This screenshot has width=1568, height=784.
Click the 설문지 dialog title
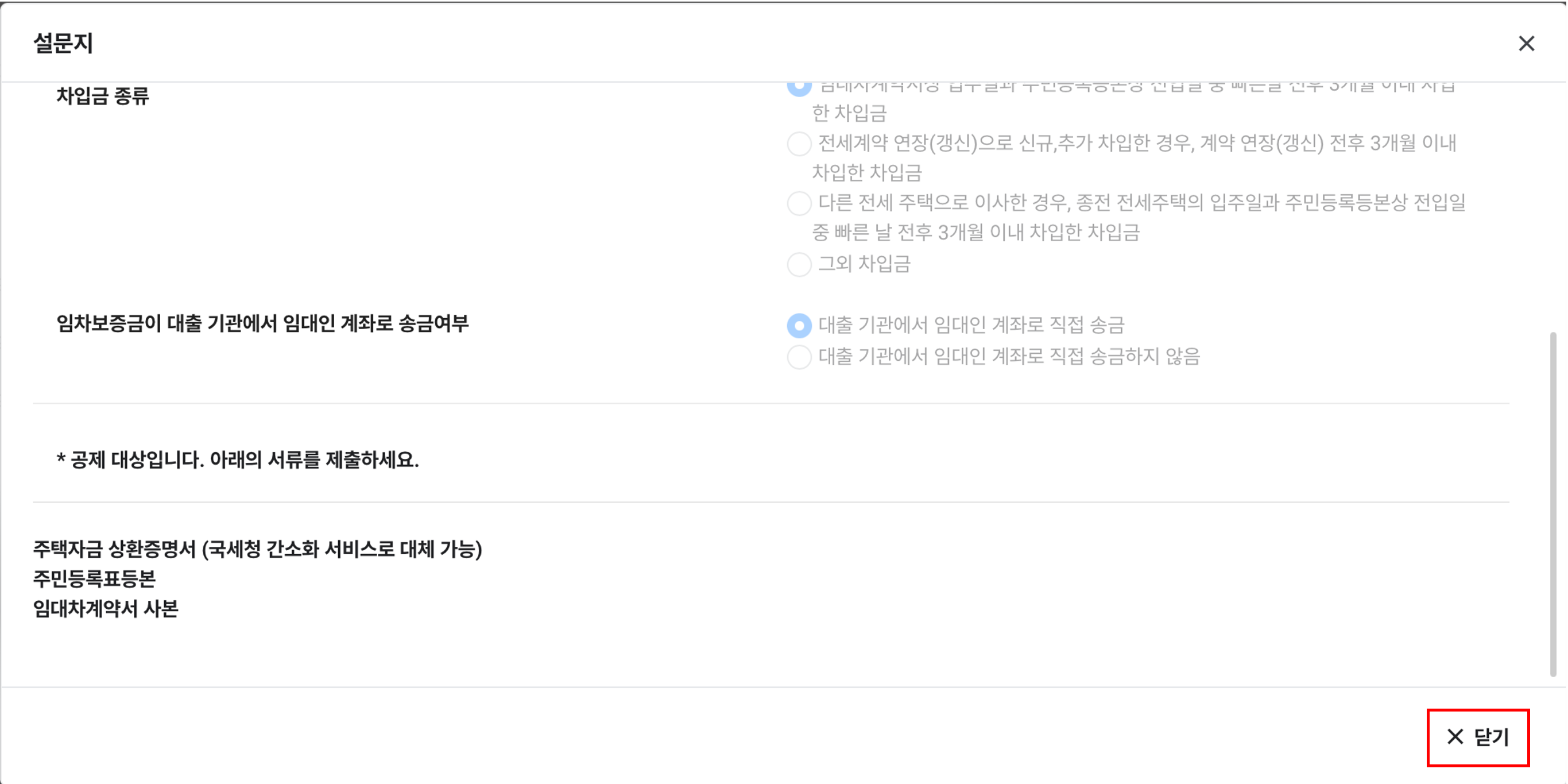[63, 43]
